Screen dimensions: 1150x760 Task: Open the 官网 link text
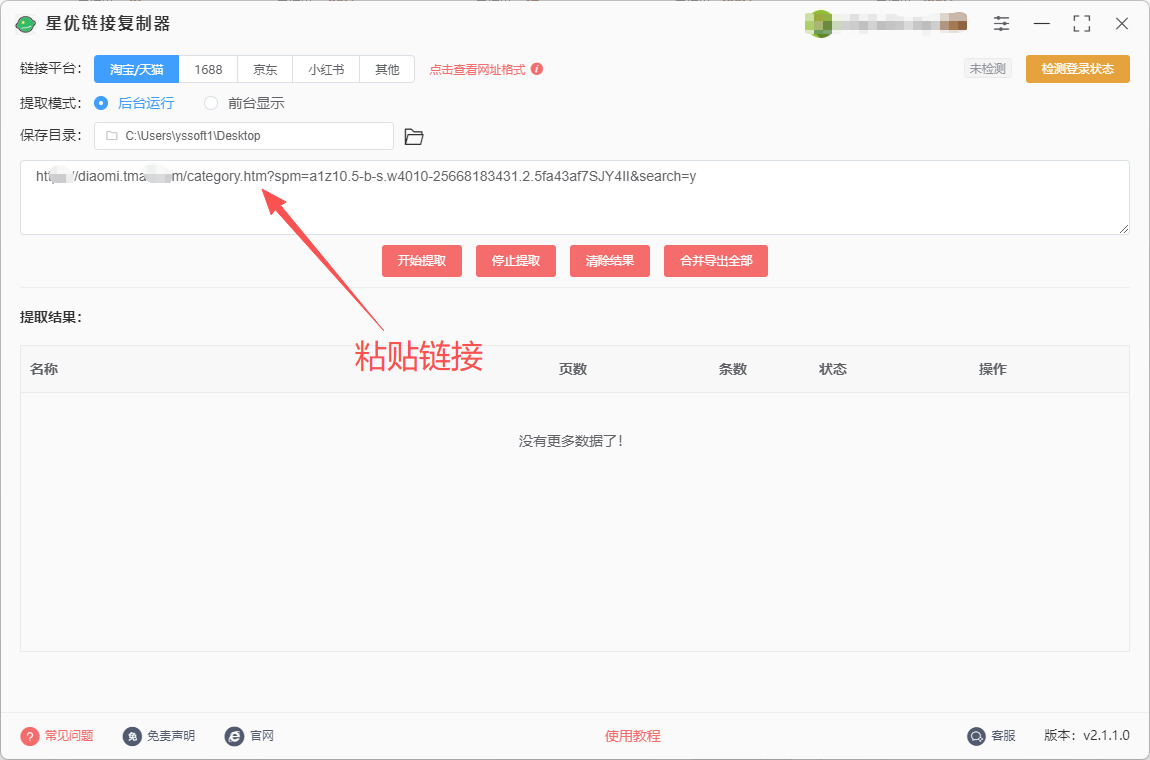[262, 736]
